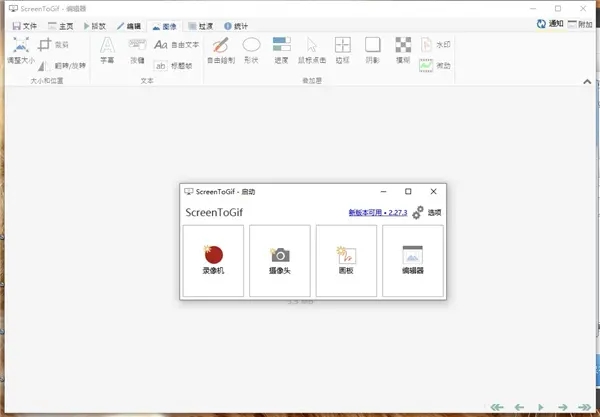Open the 统计 statistics tab
Viewport: 600px width, 417px height.
click(x=236, y=25)
